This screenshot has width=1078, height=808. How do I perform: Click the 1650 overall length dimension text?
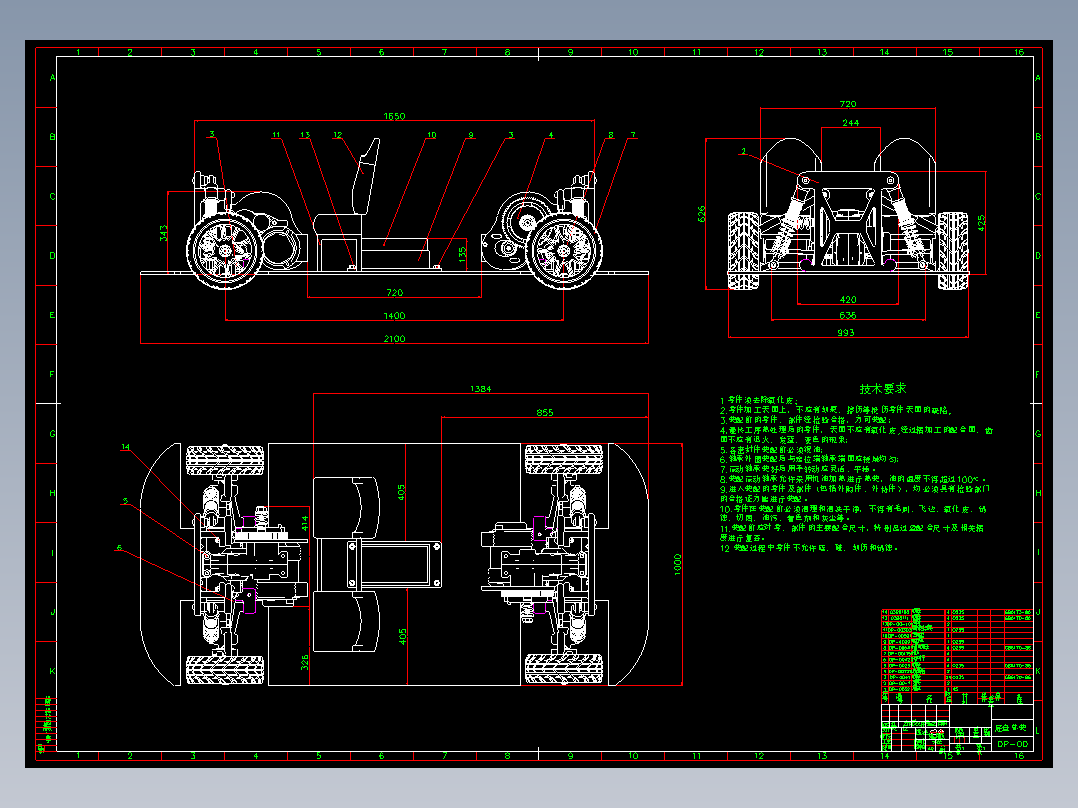(394, 116)
